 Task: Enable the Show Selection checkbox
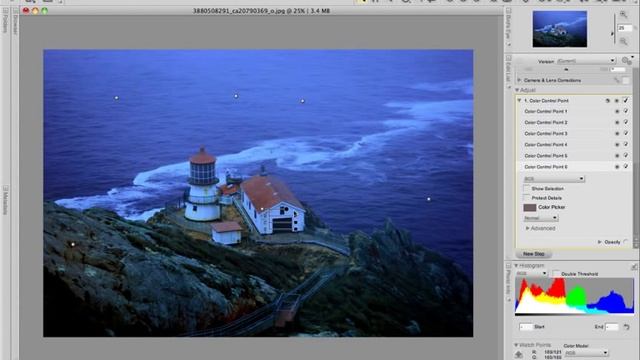527,188
